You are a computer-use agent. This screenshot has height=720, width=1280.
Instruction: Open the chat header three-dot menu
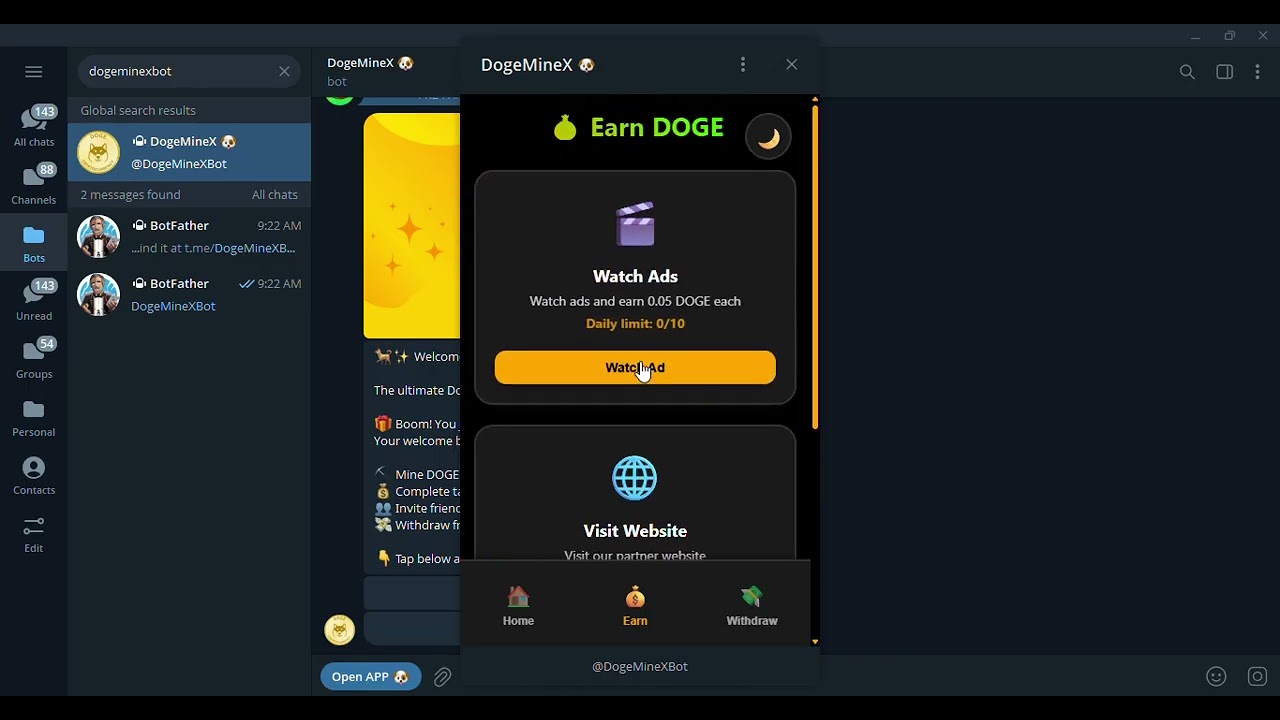pos(1258,72)
